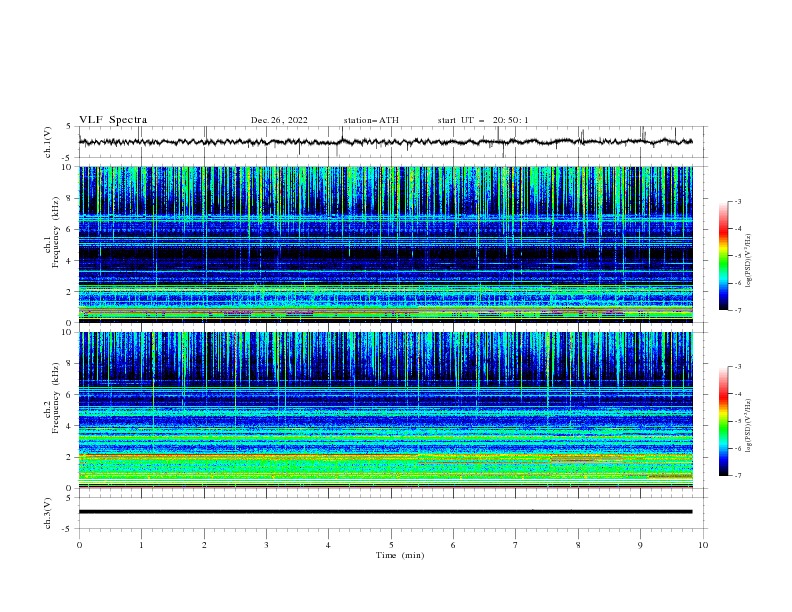
Task: Click the "-7" label on ch.1 color scale
Action: [737, 310]
